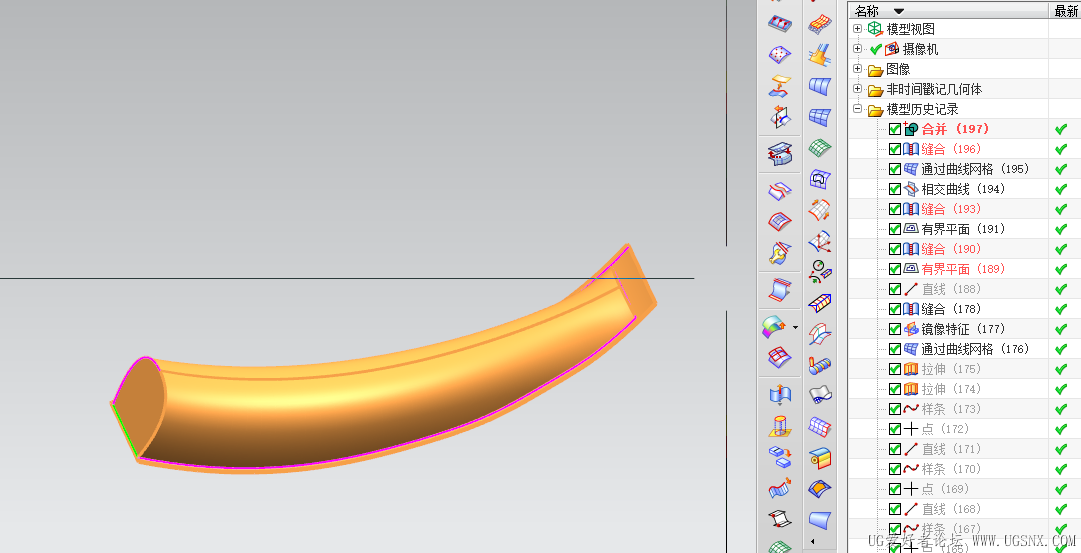Image resolution: width=1081 pixels, height=553 pixels.
Task: Expand the 模型视图 node
Action: coord(858,29)
